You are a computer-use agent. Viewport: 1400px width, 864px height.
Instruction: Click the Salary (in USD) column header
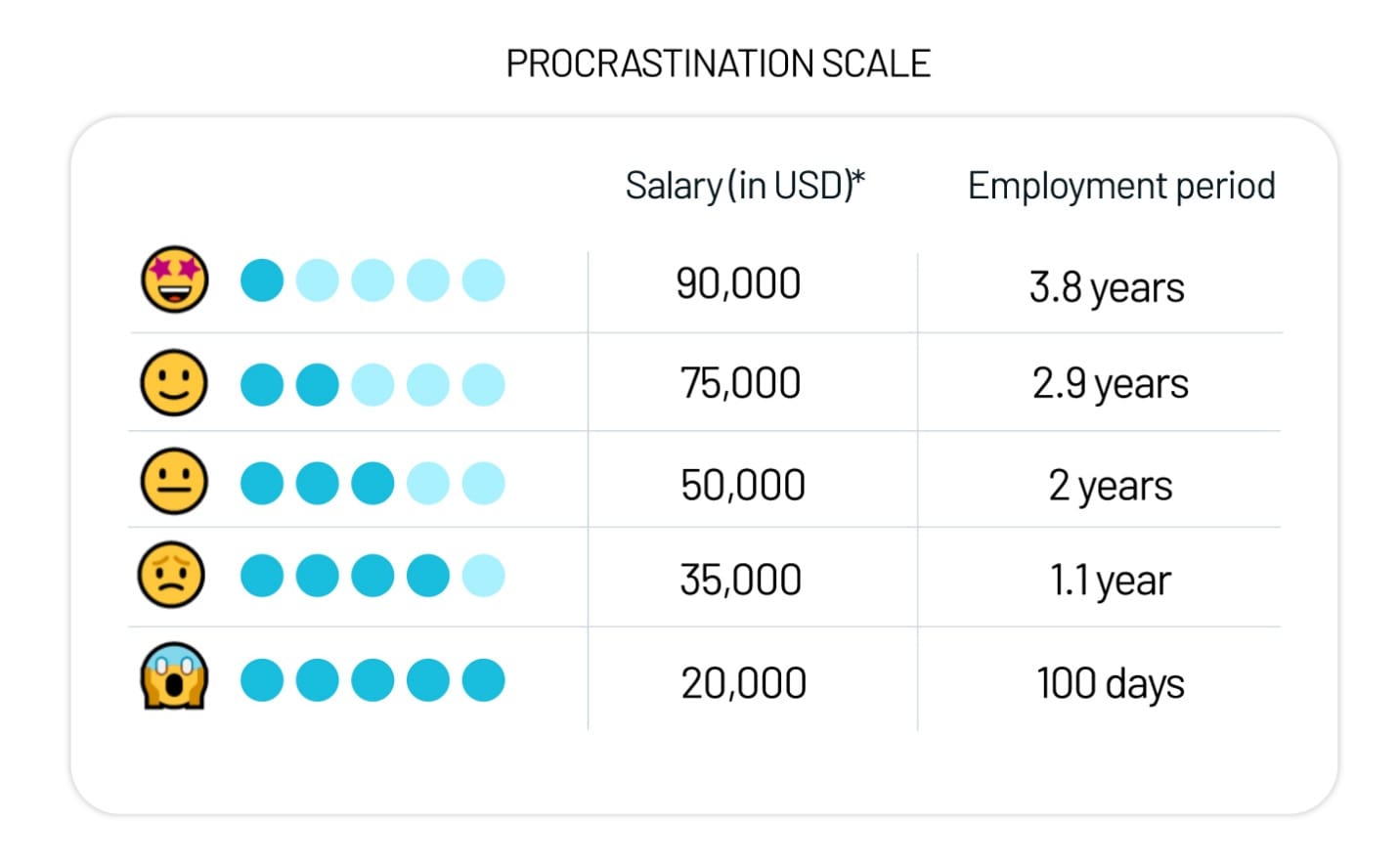(x=745, y=185)
